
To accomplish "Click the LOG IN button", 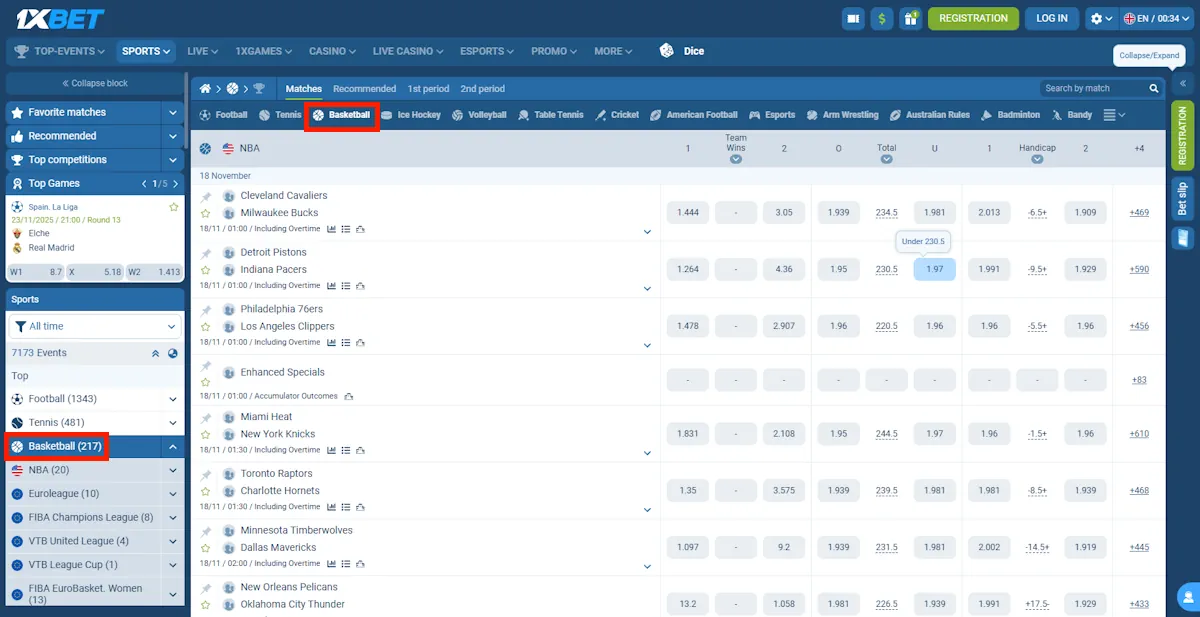I will point(1051,18).
